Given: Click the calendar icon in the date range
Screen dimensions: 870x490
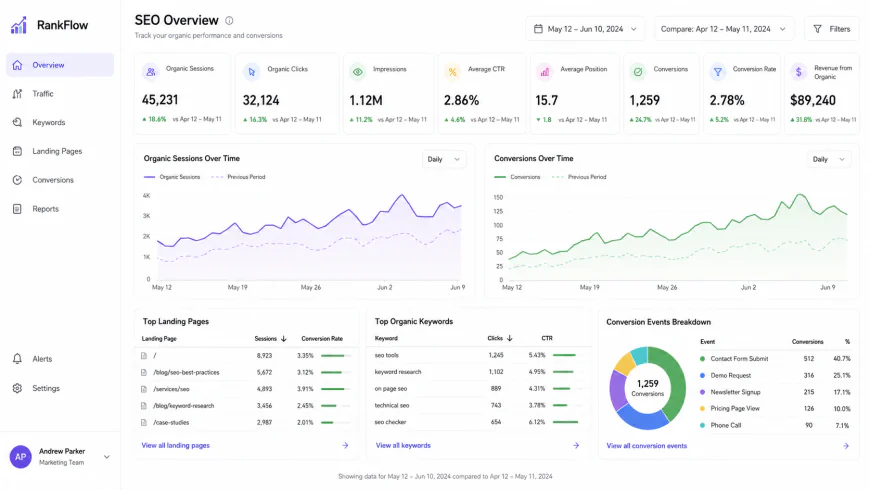Looking at the screenshot, I should (x=538, y=29).
